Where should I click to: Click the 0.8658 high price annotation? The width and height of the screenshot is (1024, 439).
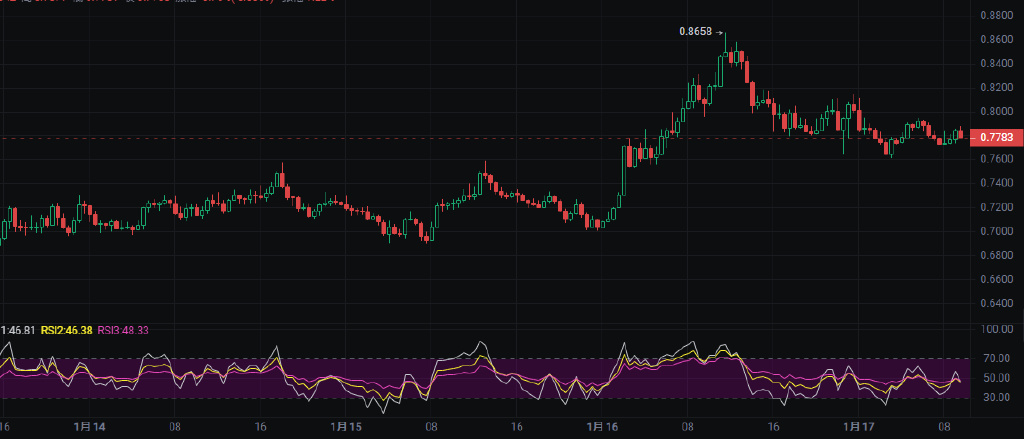pyautogui.click(x=695, y=32)
